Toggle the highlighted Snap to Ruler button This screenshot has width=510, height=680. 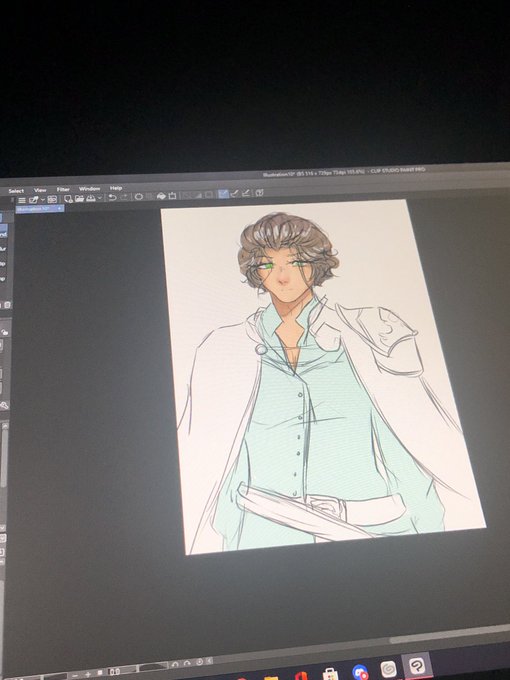[223, 193]
